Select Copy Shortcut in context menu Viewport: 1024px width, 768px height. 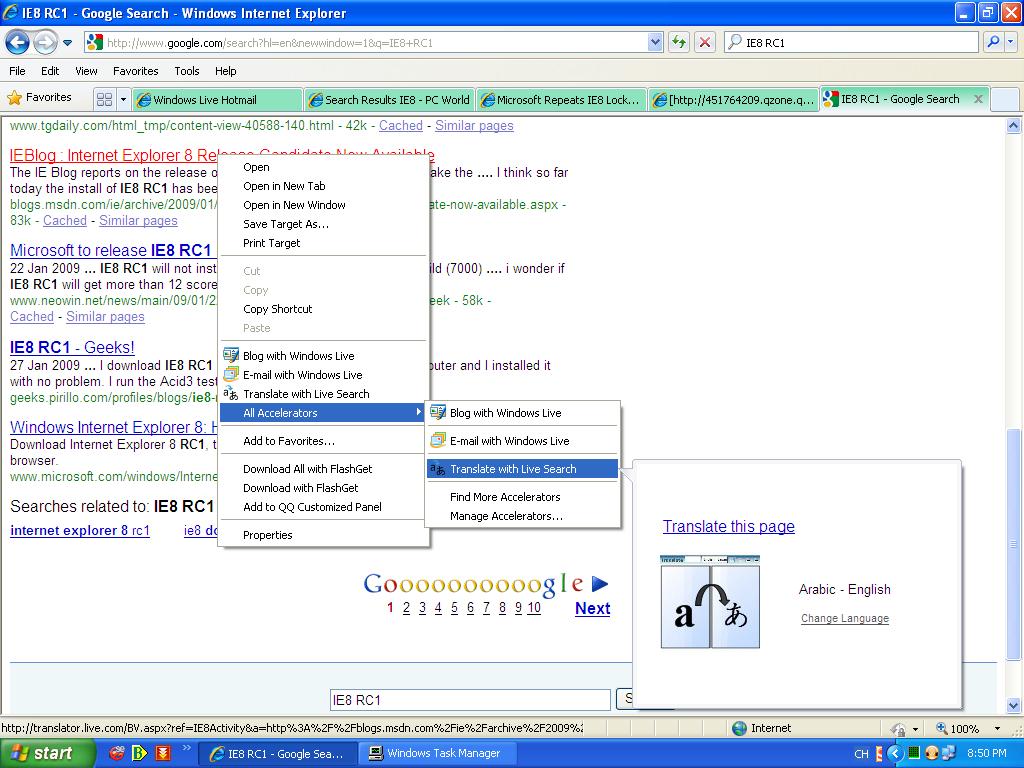tap(324, 309)
